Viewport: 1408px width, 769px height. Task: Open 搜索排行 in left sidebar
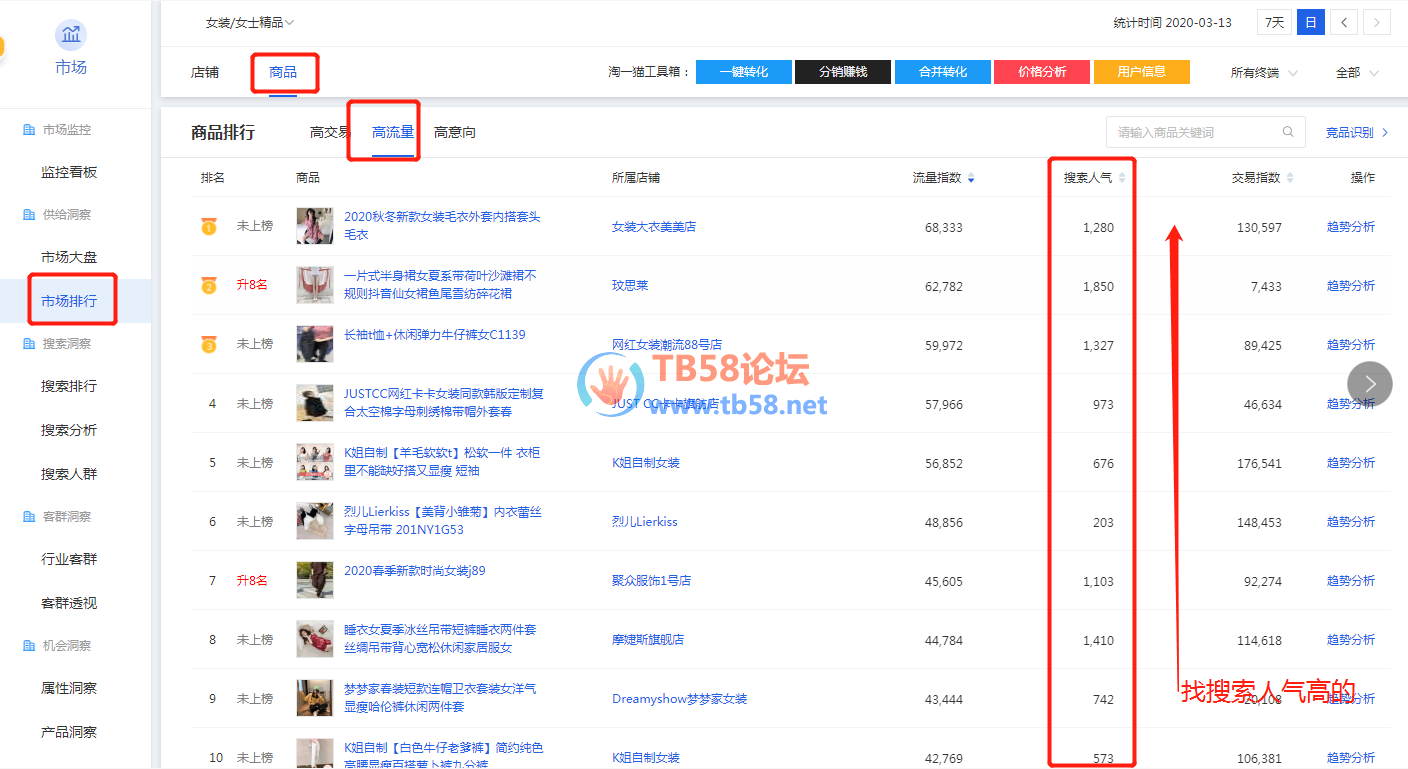(69, 386)
